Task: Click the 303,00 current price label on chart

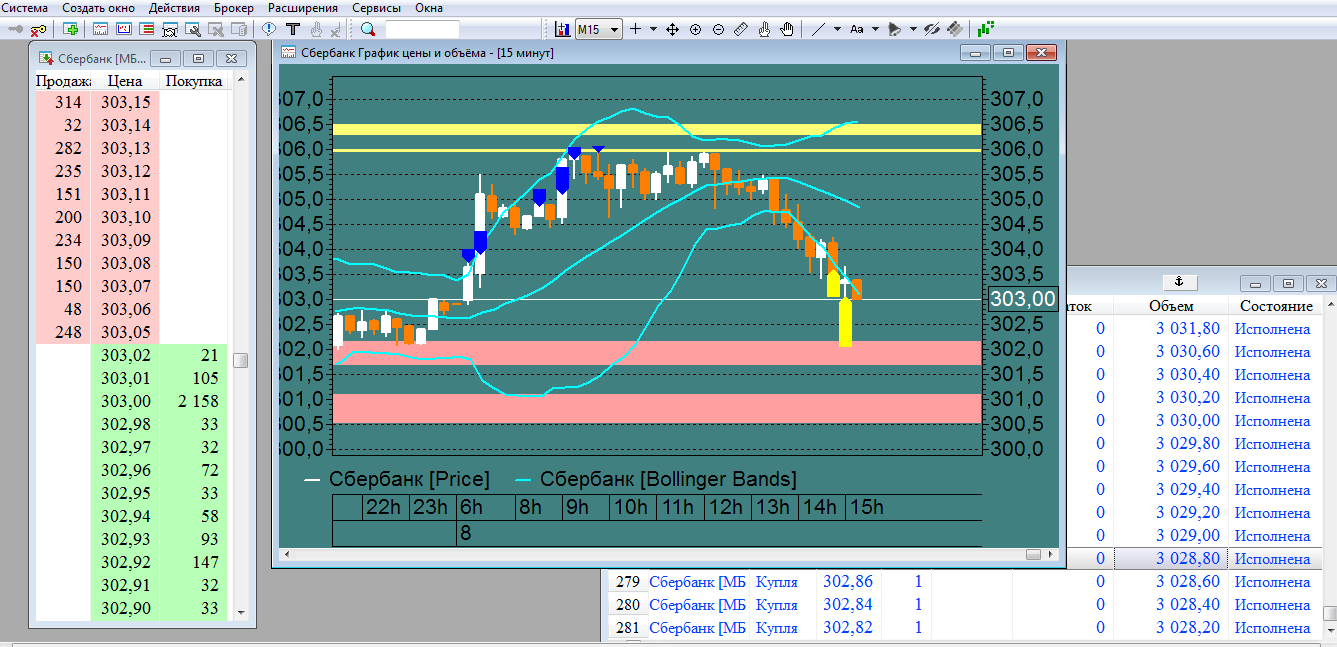Action: click(1022, 299)
